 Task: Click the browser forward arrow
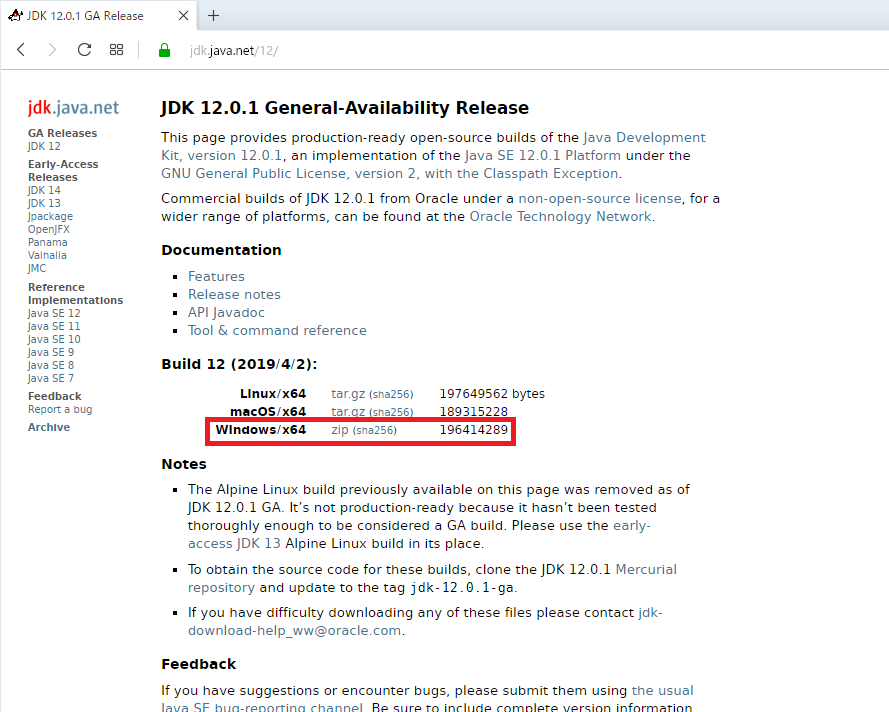[x=52, y=50]
